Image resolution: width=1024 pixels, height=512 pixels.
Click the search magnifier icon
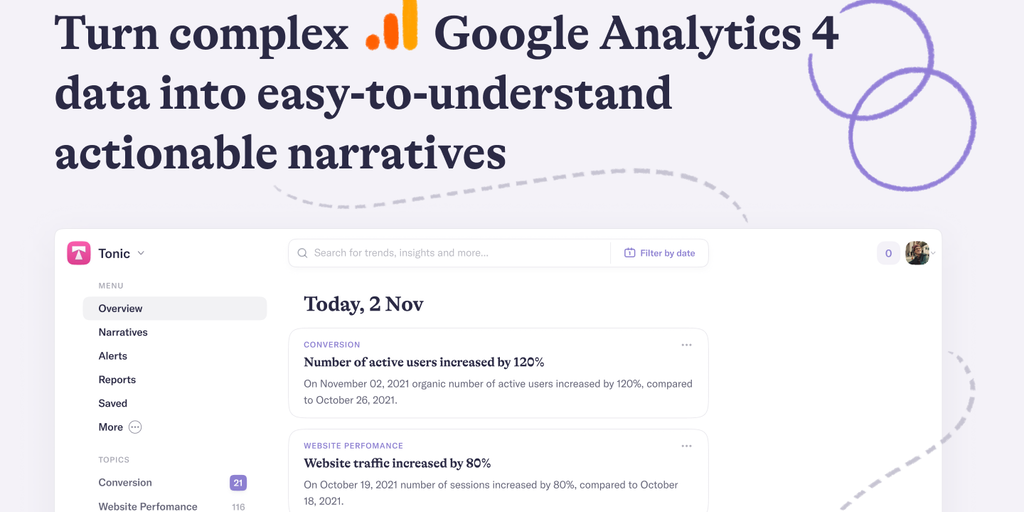(302, 253)
